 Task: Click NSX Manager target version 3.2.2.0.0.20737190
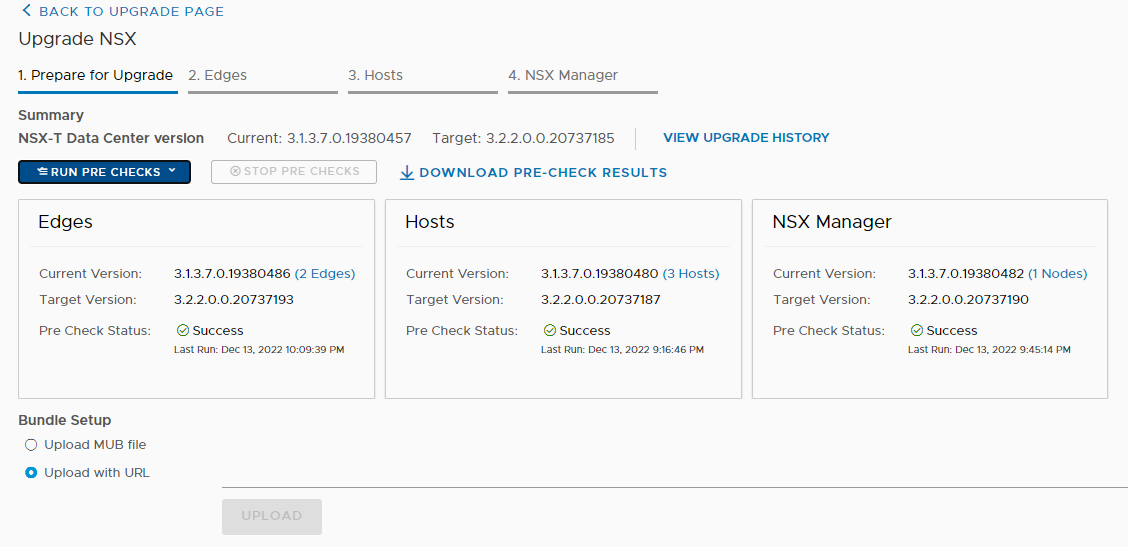coord(968,299)
